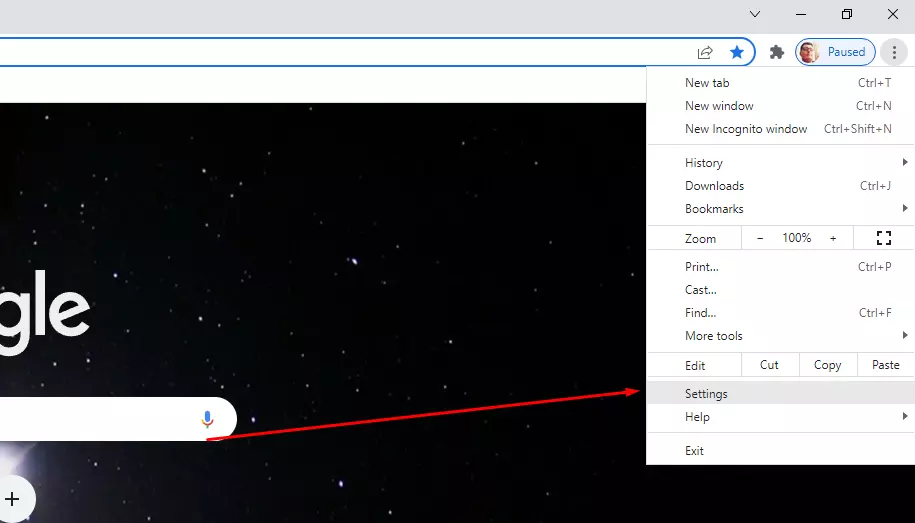Open Downloads from the menu
Viewport: 915px width, 523px height.
[x=780, y=186]
